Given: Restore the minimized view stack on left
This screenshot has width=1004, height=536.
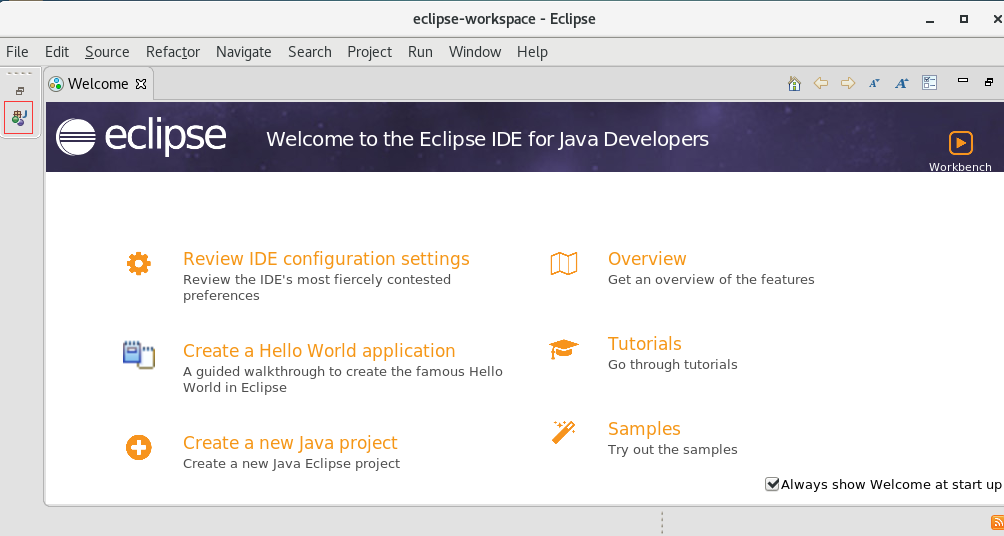Looking at the screenshot, I should tap(19, 91).
